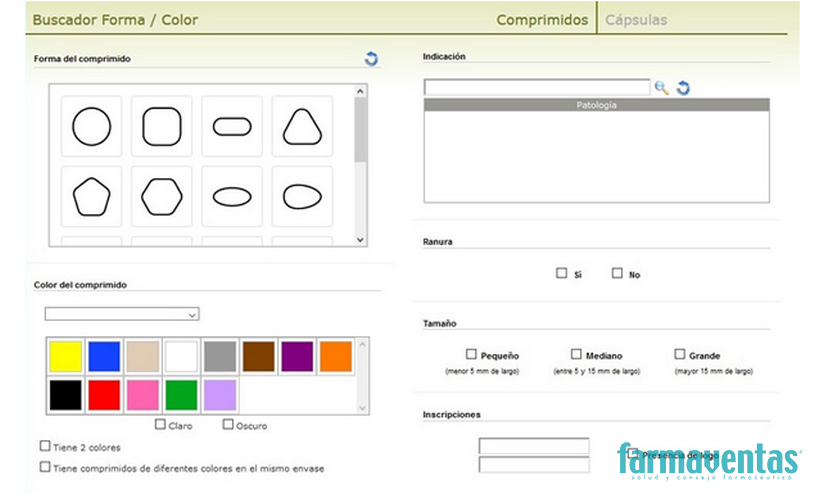Screen dimensions: 824x495
Task: Check Pequeño size checkbox
Action: (x=471, y=354)
